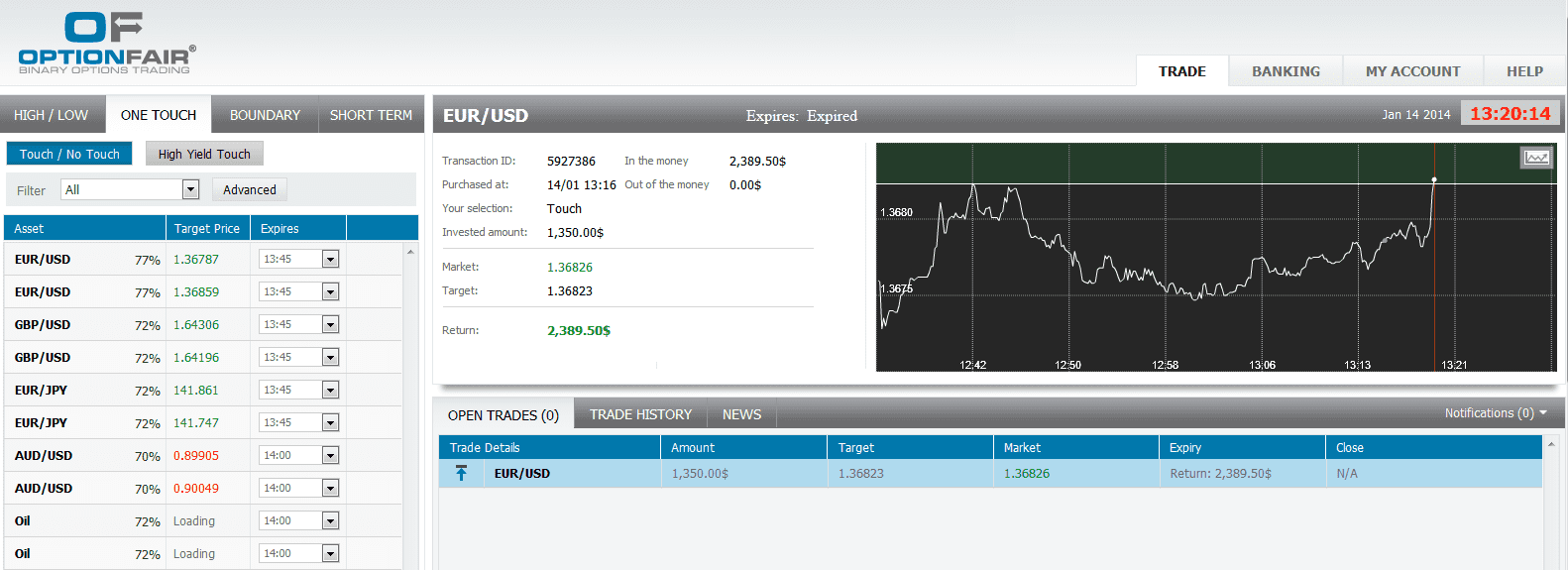This screenshot has width=1568, height=570.
Task: Go to the BANKING menu
Action: pyautogui.click(x=1286, y=71)
